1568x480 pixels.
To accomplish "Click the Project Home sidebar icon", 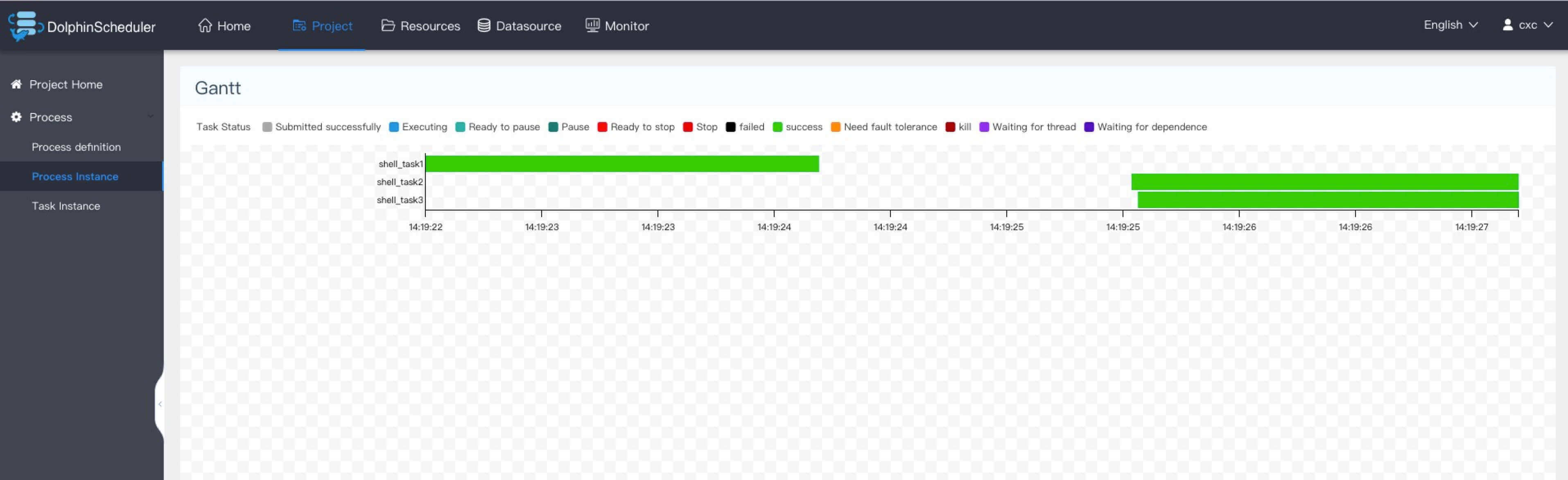I will coord(16,84).
